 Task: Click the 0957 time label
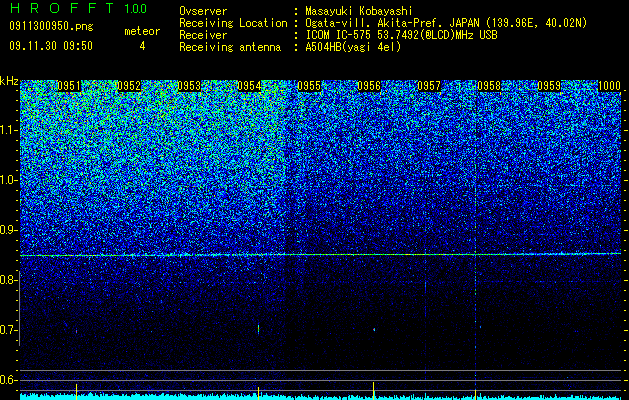[429, 86]
